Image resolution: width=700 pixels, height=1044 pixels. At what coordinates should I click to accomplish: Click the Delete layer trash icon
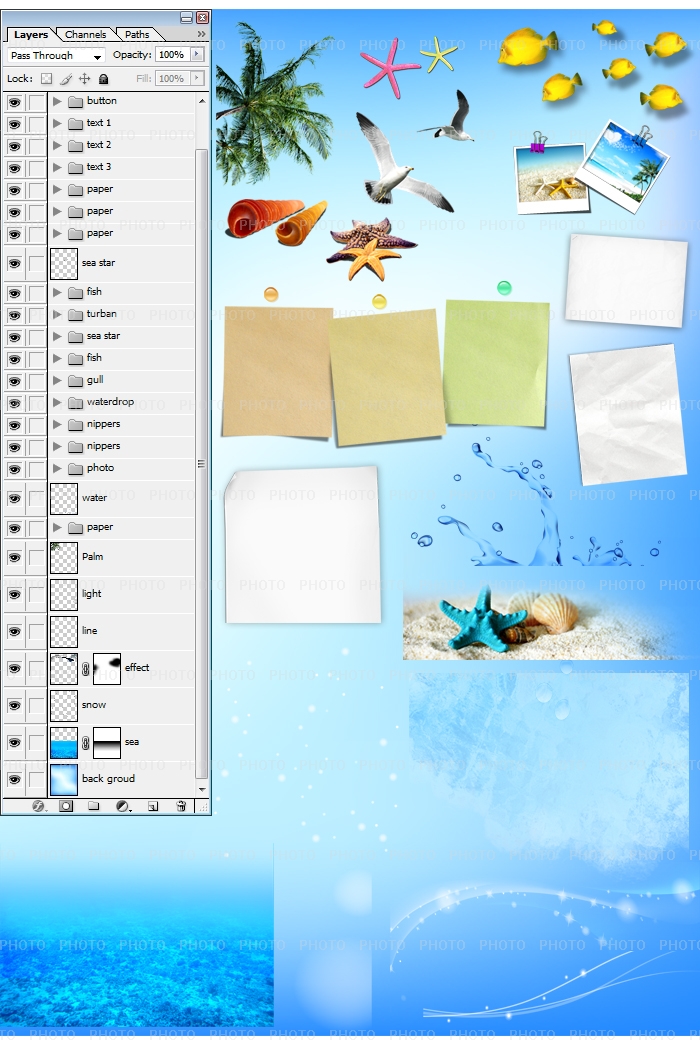pyautogui.click(x=181, y=806)
